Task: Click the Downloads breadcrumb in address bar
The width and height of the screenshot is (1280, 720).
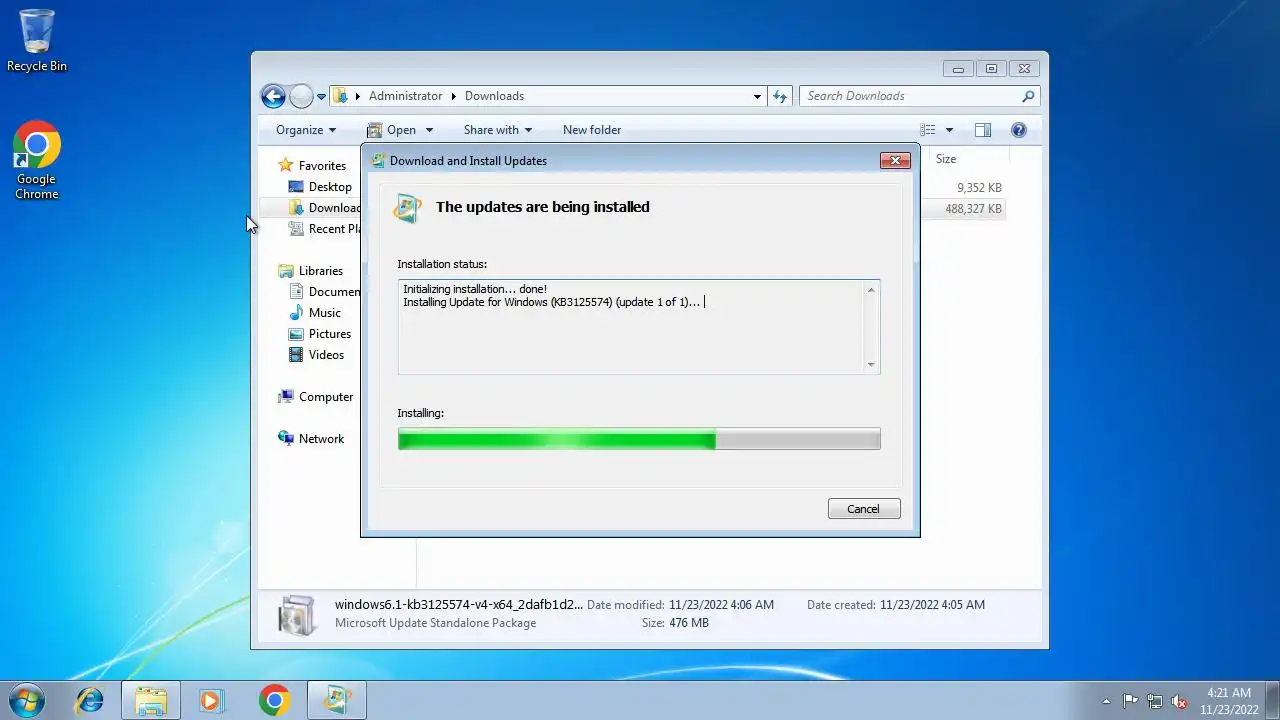Action: tap(494, 96)
